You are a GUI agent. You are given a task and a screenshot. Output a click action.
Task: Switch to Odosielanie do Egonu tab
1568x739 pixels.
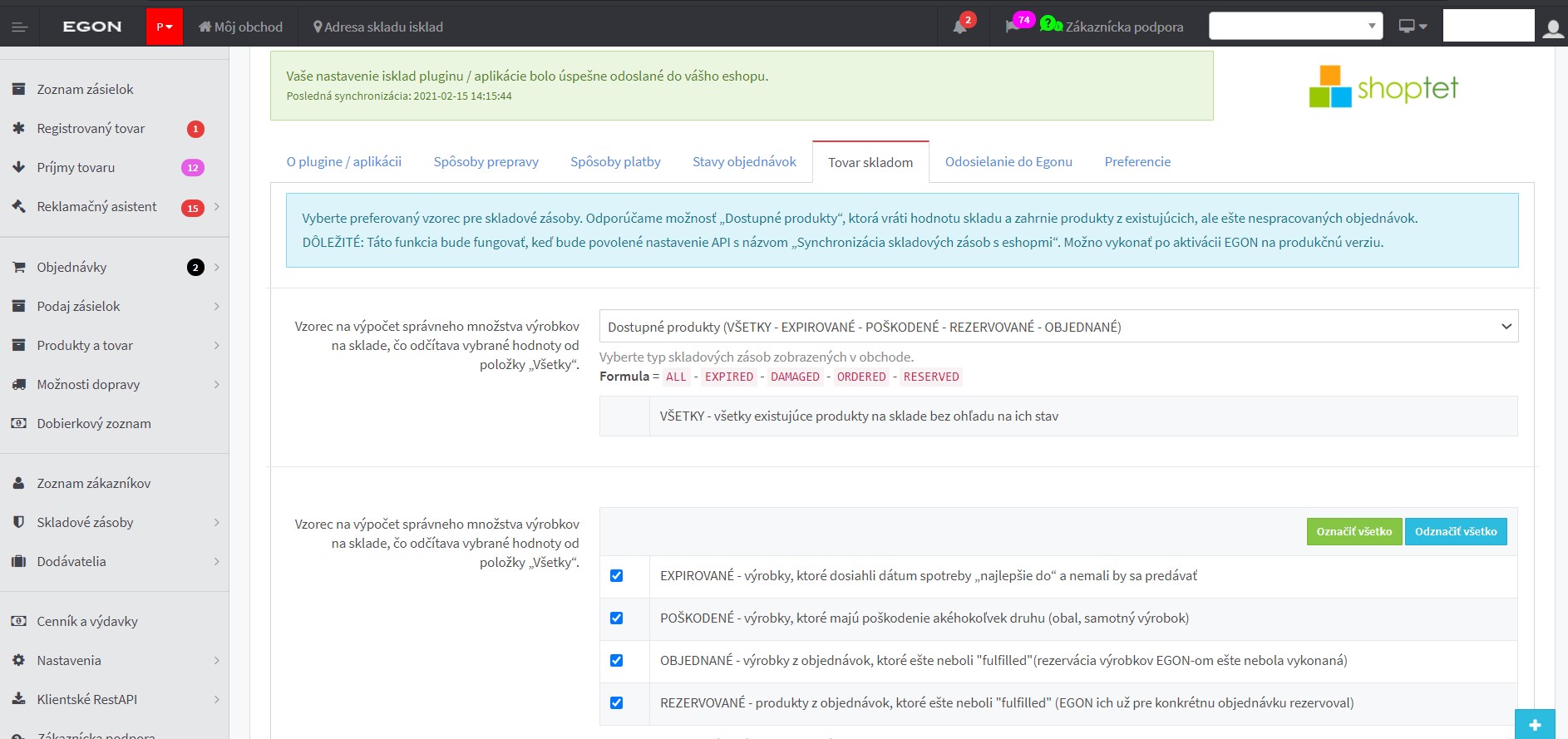pos(1008,161)
